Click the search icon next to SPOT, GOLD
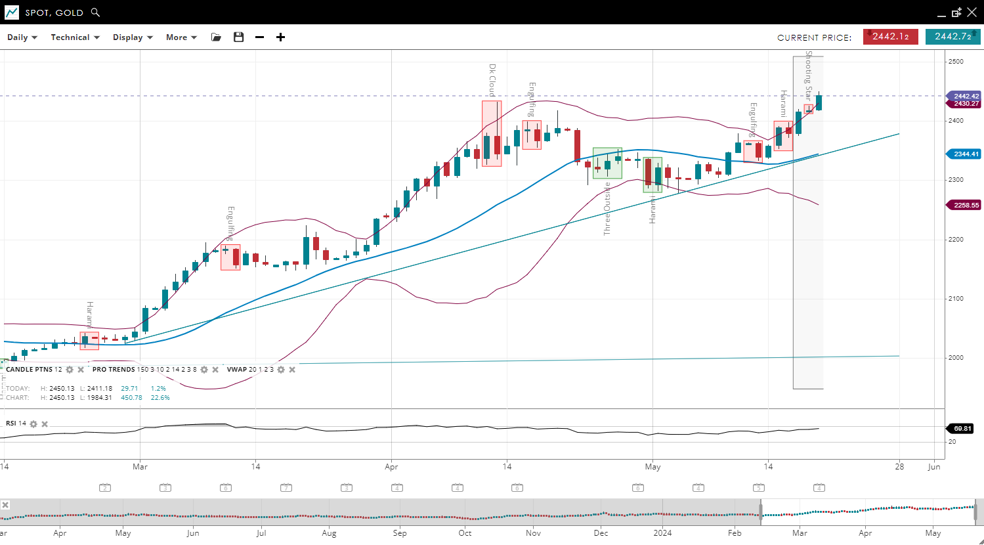Screen dimensions: 984x545 coord(96,13)
